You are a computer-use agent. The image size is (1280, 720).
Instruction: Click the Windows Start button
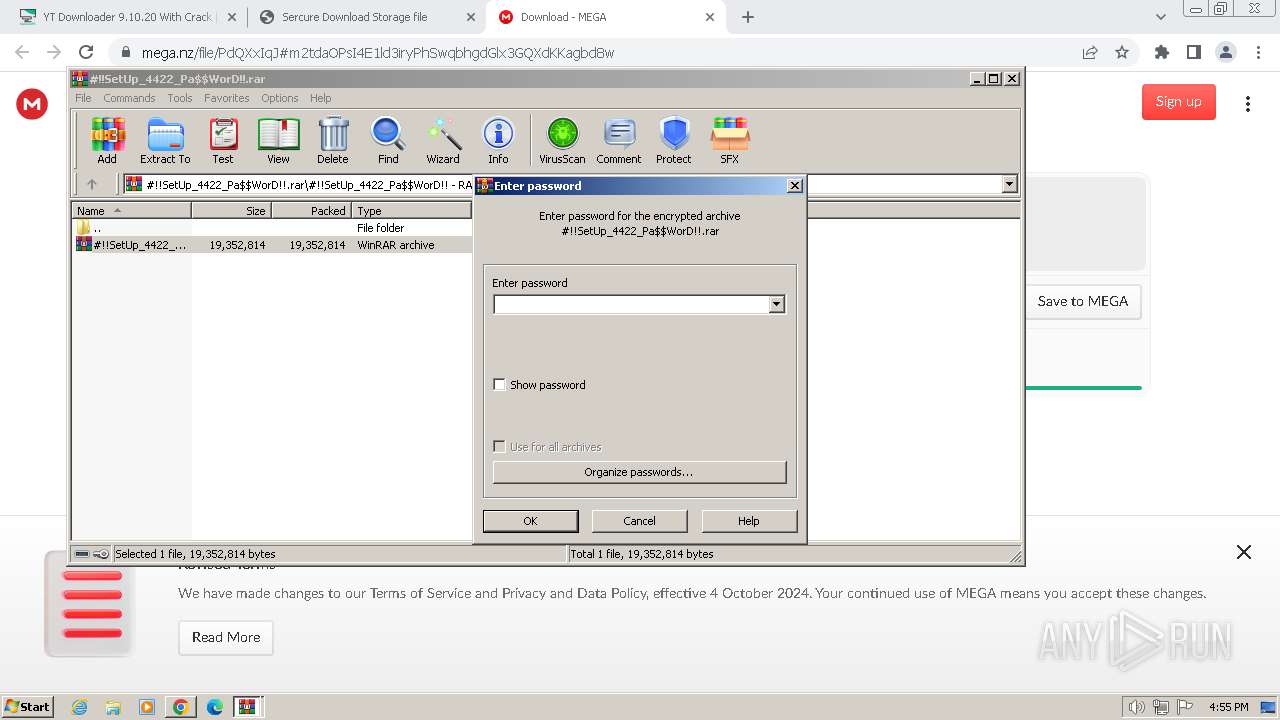(28, 707)
